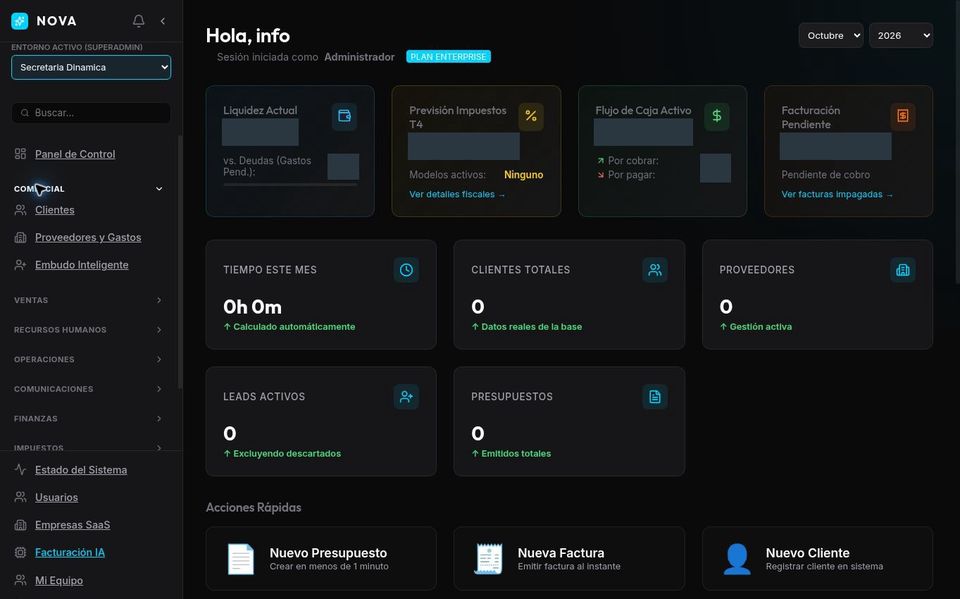Click Ver facturas impagadas link
Image resolution: width=960 pixels, height=599 pixels.
pyautogui.click(x=837, y=194)
